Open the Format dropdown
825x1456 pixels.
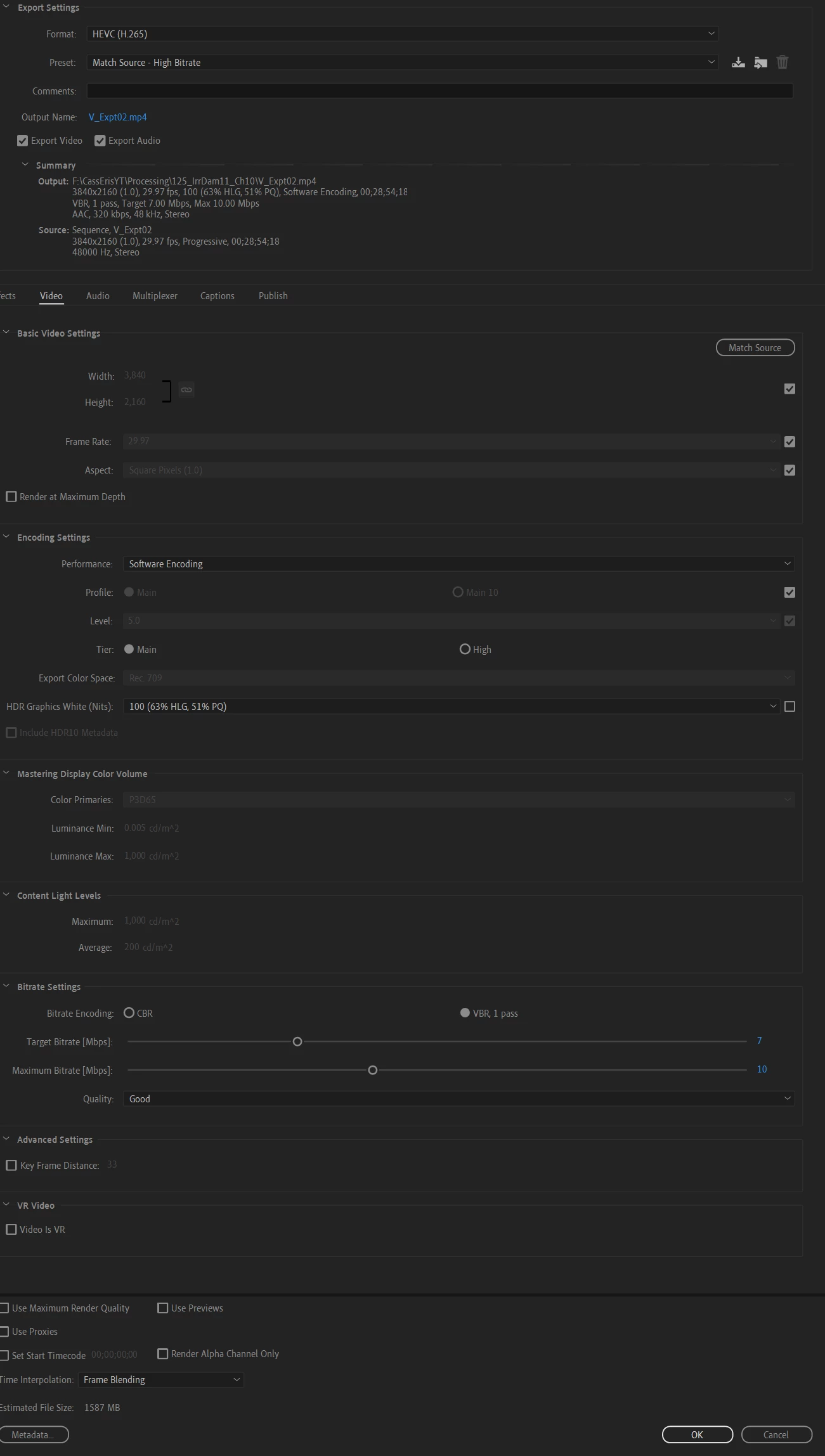click(402, 34)
